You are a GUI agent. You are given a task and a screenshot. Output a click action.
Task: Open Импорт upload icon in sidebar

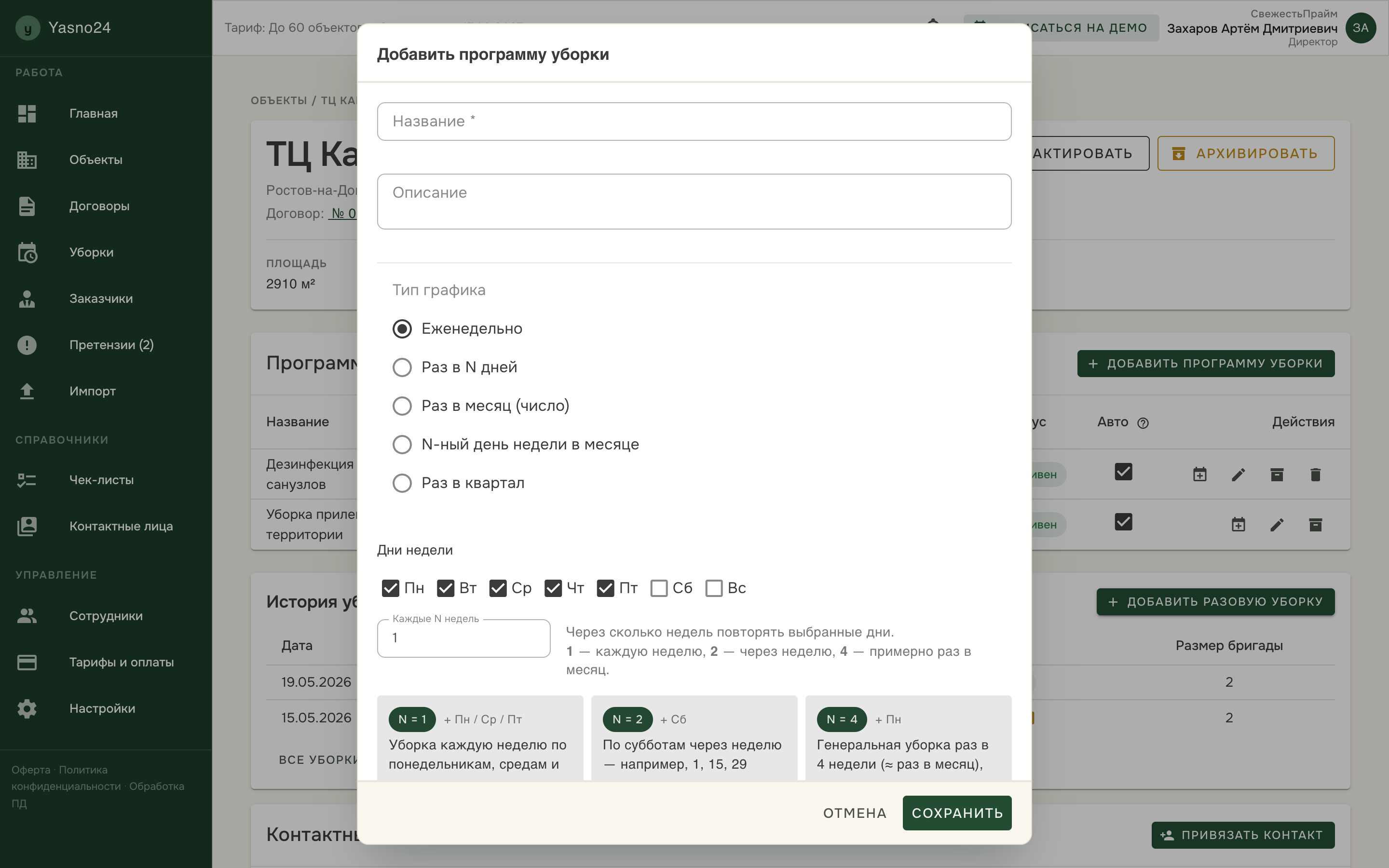coord(27,392)
